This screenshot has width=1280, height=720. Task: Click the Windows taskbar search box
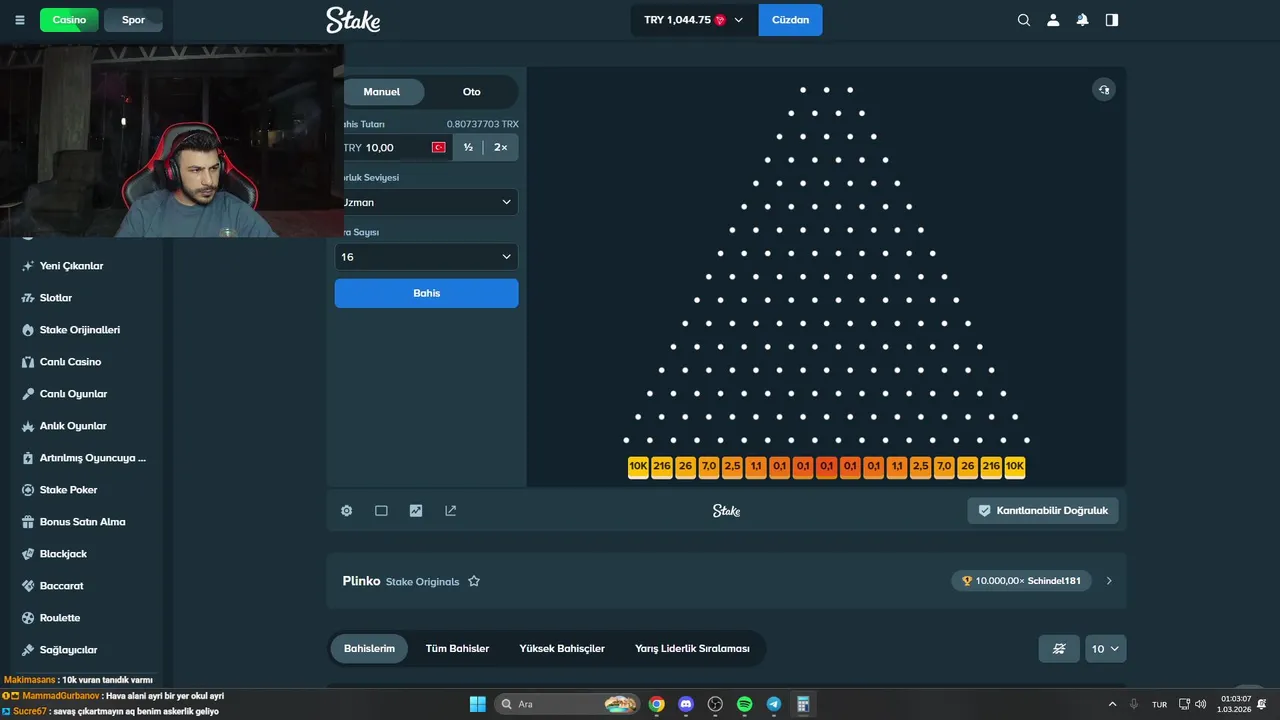(x=568, y=704)
